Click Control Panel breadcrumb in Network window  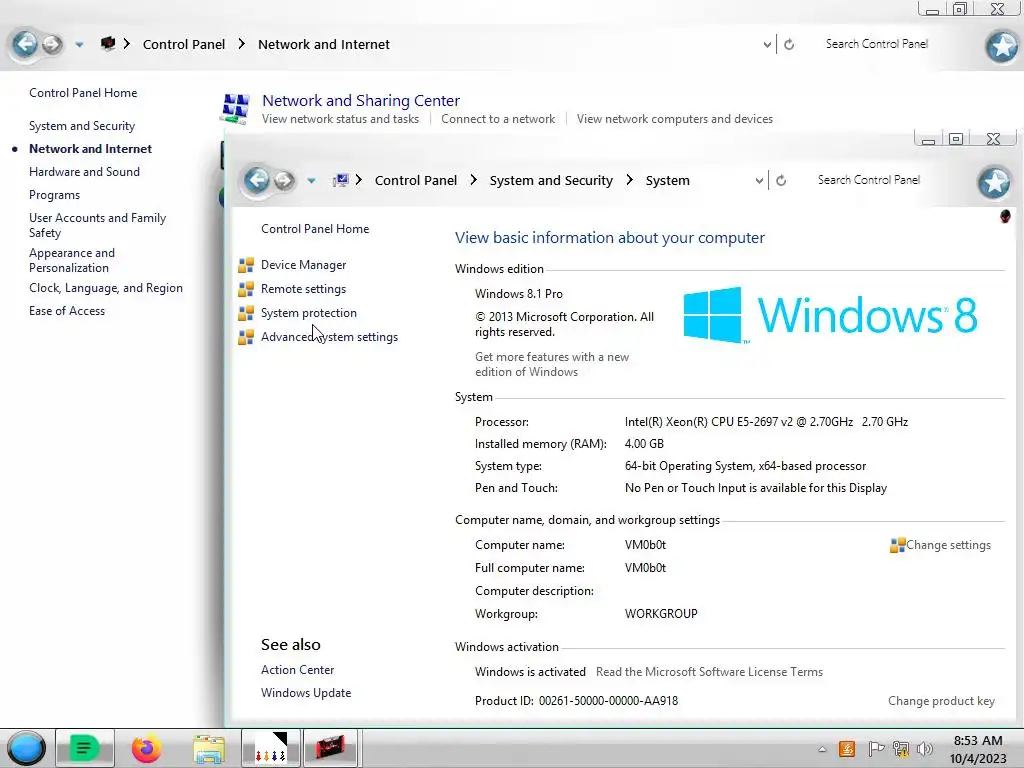[x=184, y=44]
